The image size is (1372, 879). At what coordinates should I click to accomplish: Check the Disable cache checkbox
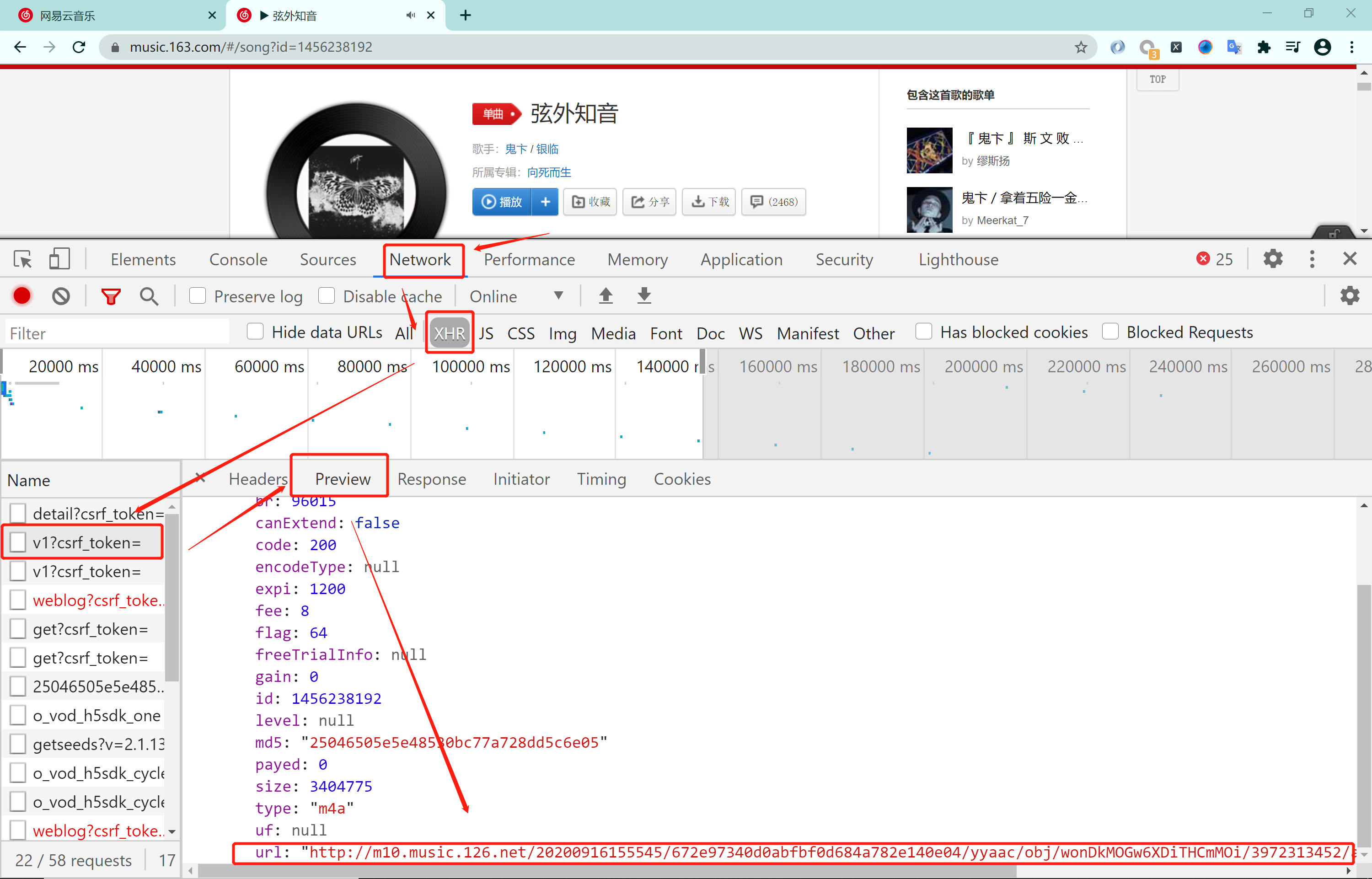pyautogui.click(x=327, y=295)
